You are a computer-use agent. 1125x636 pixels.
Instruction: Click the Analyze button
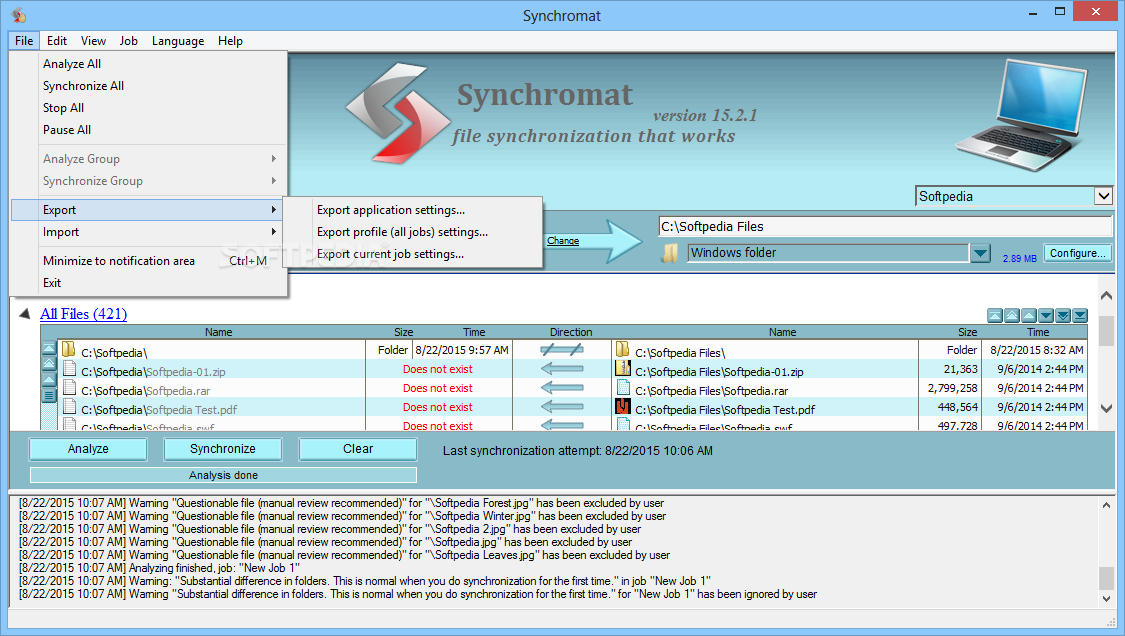point(88,449)
